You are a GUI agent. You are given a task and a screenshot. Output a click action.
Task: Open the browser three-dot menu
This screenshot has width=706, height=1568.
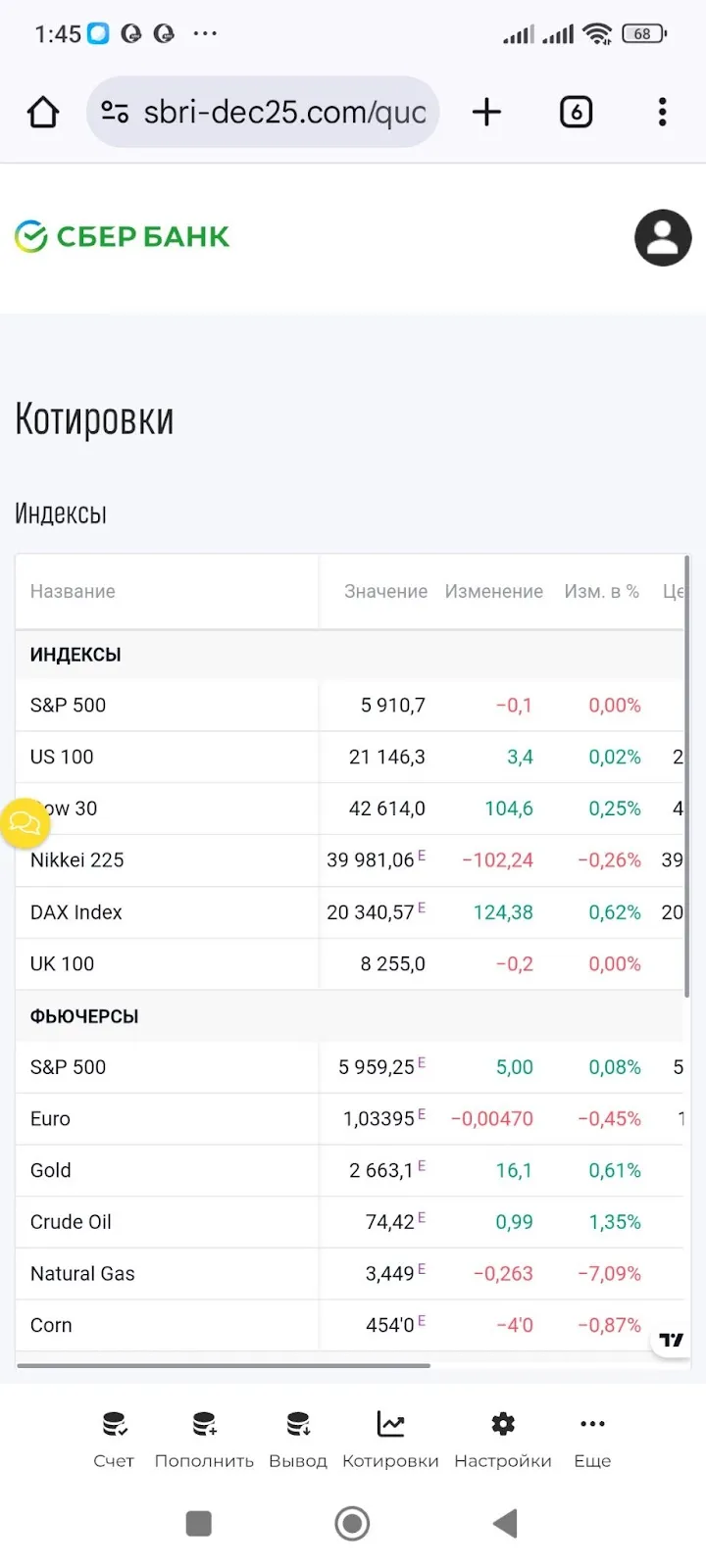(x=663, y=113)
